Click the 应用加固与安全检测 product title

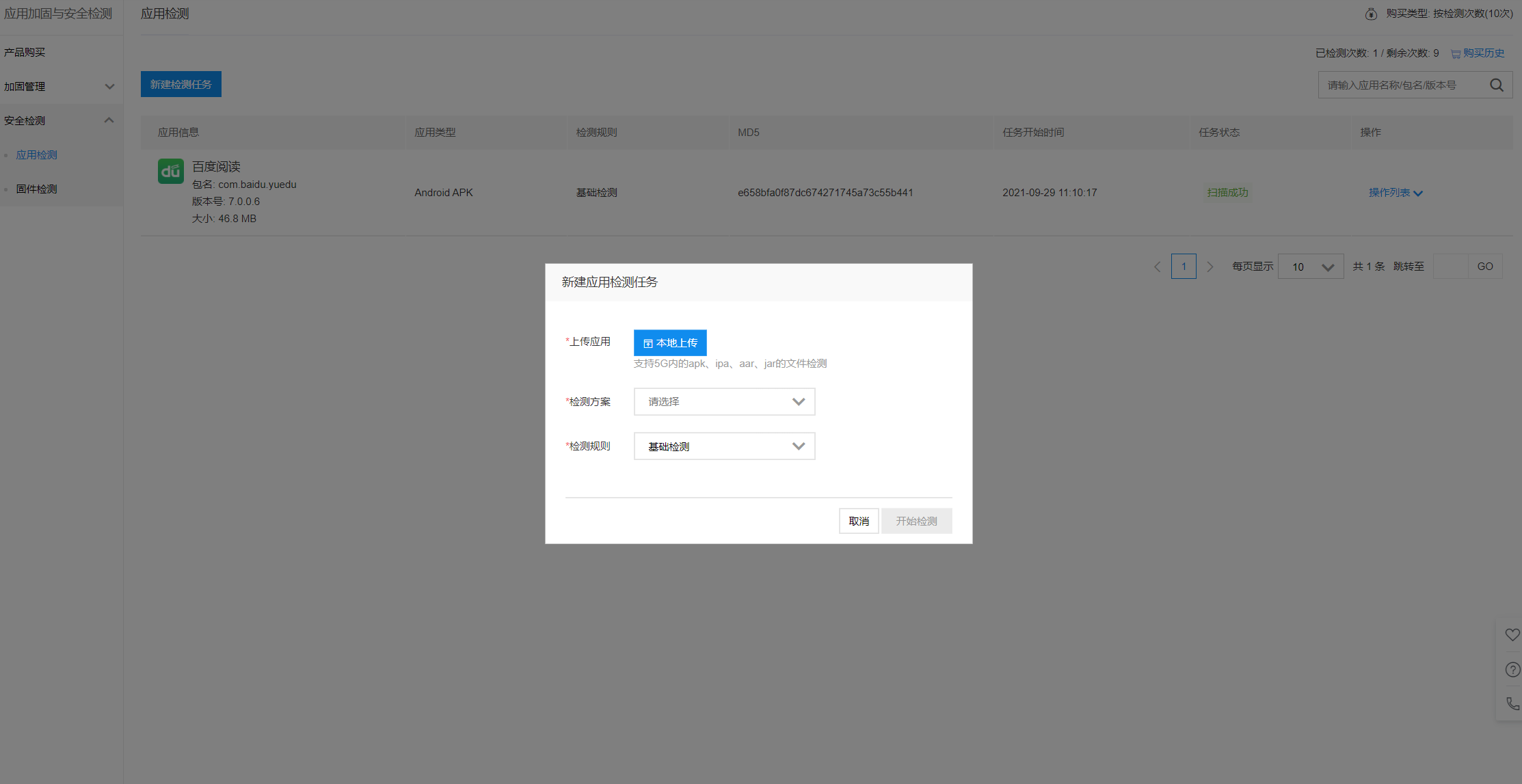tap(58, 14)
